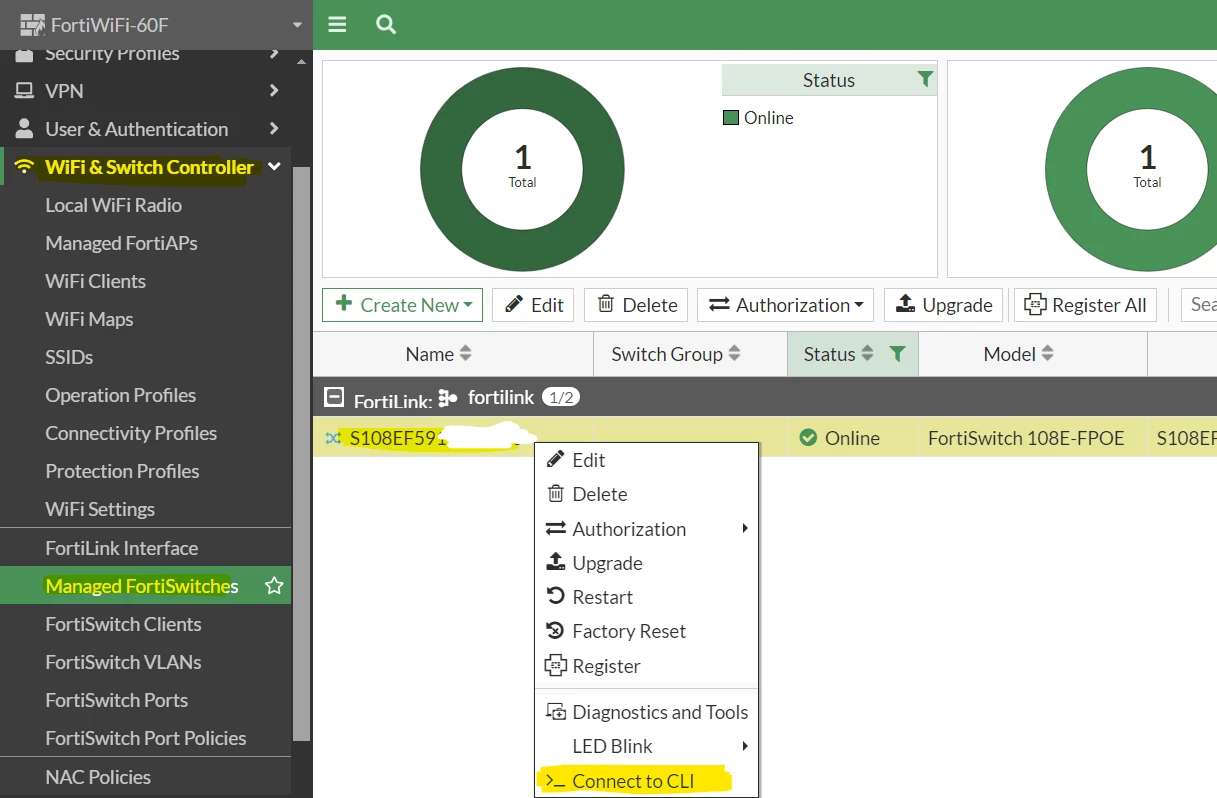Click sort arrows on Switch Group column
The image size is (1217, 798).
pos(734,354)
